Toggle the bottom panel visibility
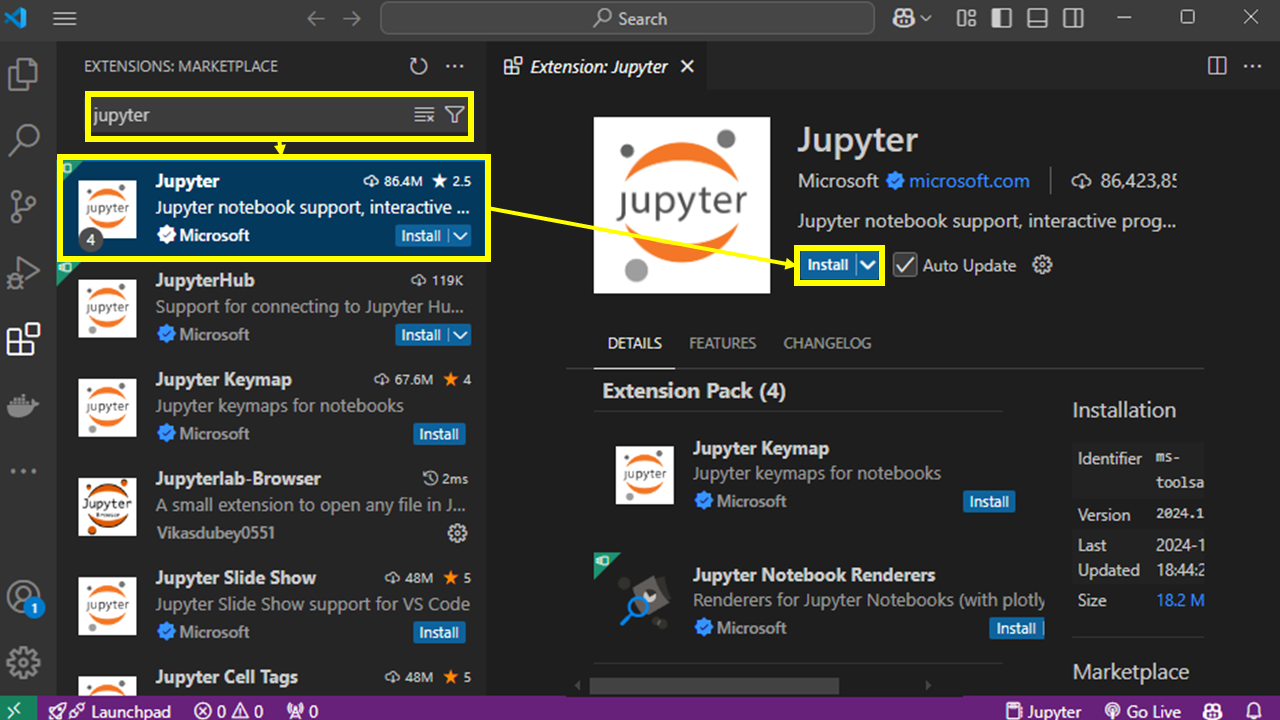The width and height of the screenshot is (1280, 720). (1037, 18)
